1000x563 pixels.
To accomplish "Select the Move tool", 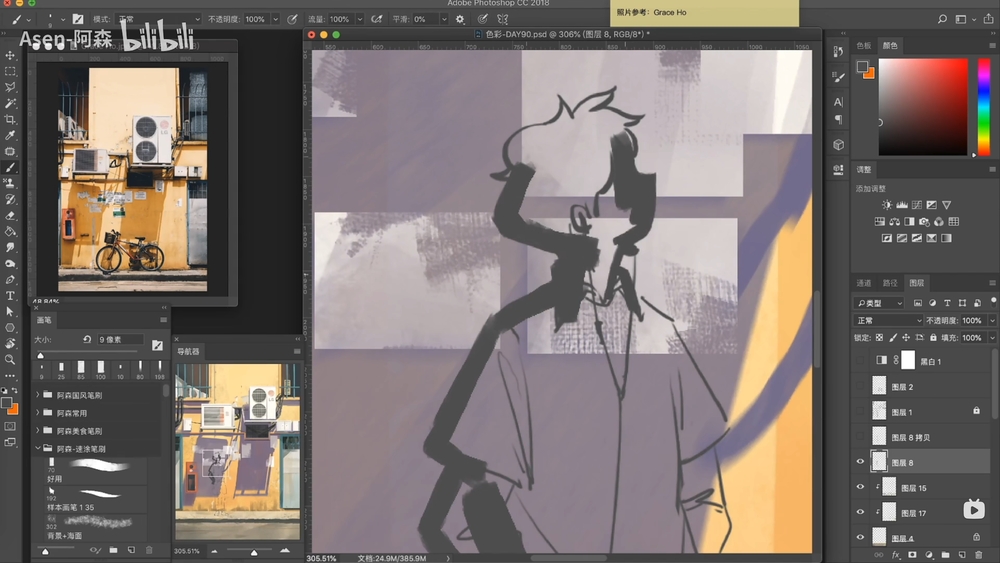I will point(10,55).
